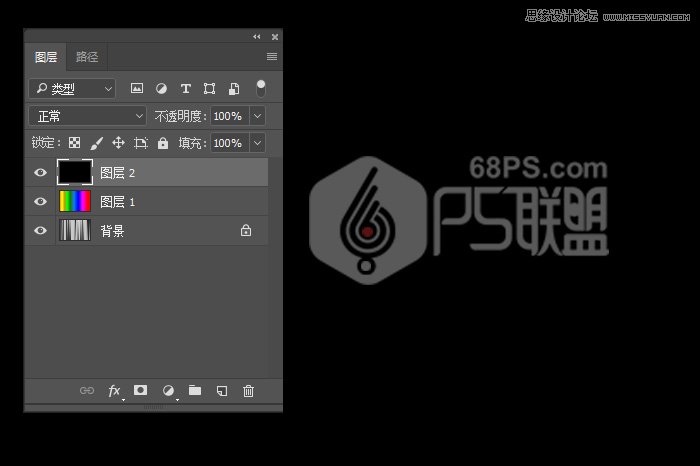Open the 正常 blend mode dropdown
Screen dimensions: 700x466
click(87, 116)
